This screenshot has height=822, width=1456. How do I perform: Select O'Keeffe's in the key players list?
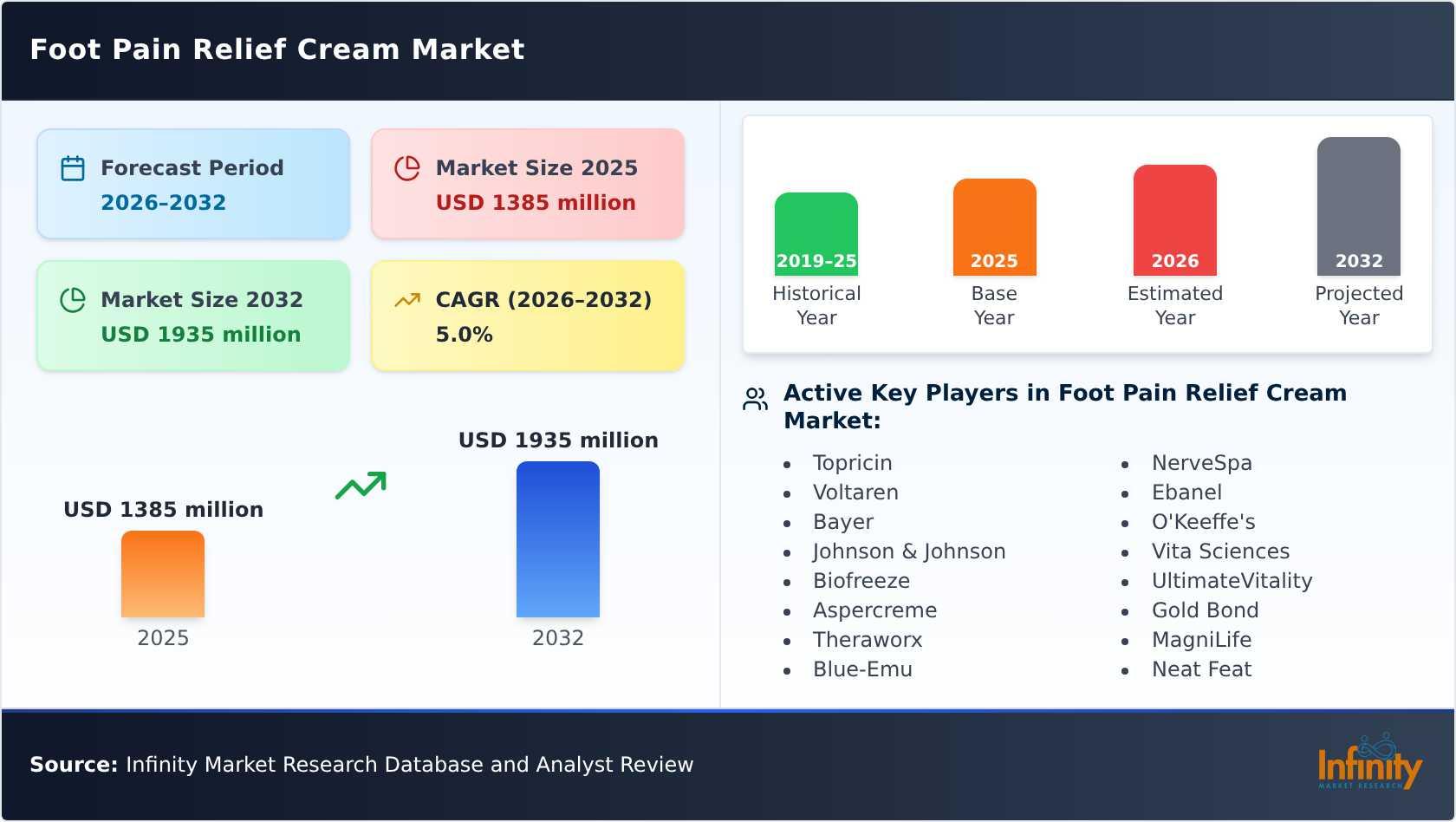click(1203, 522)
